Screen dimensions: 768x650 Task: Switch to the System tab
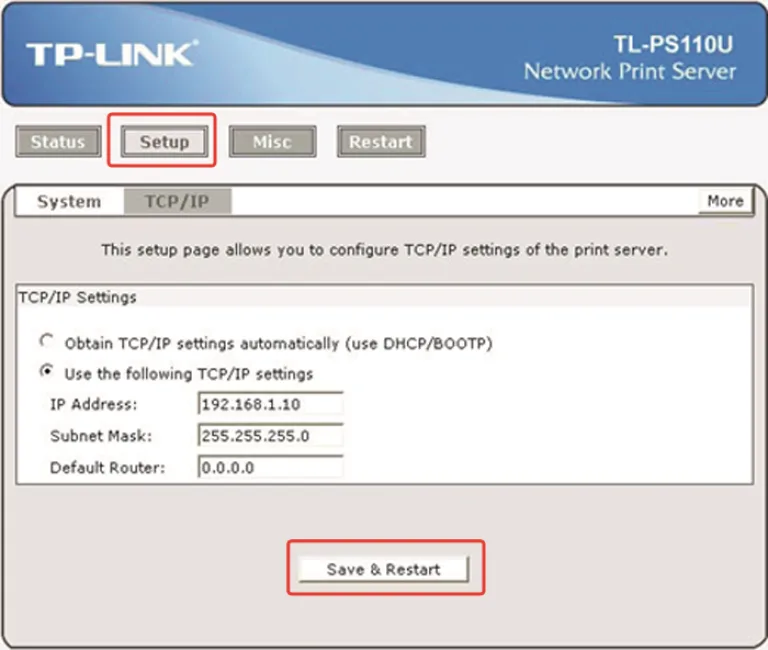tap(69, 201)
